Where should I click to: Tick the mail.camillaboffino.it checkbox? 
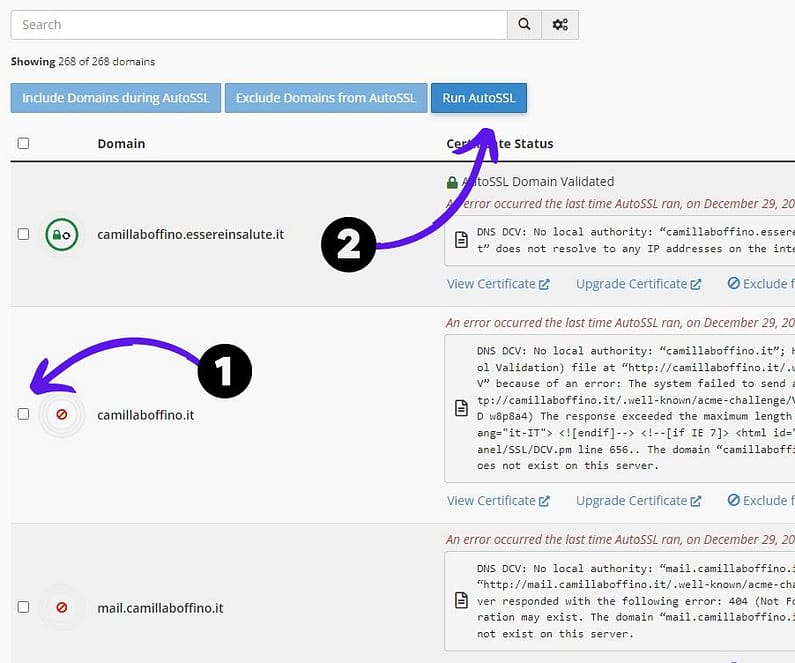coord(23,607)
